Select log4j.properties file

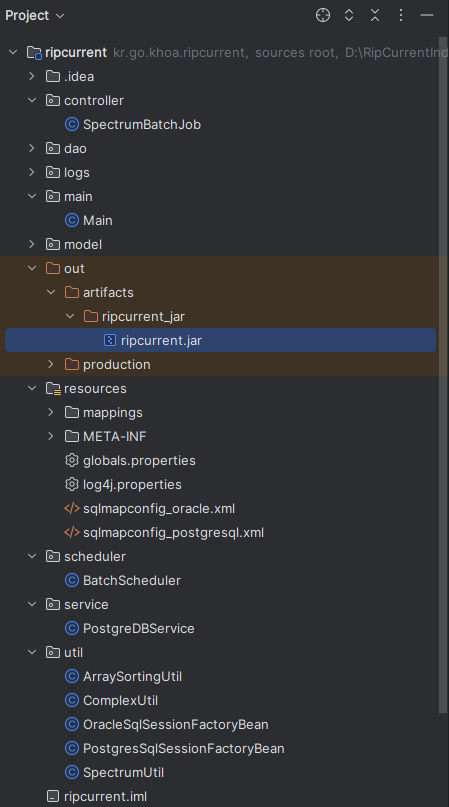click(x=132, y=484)
